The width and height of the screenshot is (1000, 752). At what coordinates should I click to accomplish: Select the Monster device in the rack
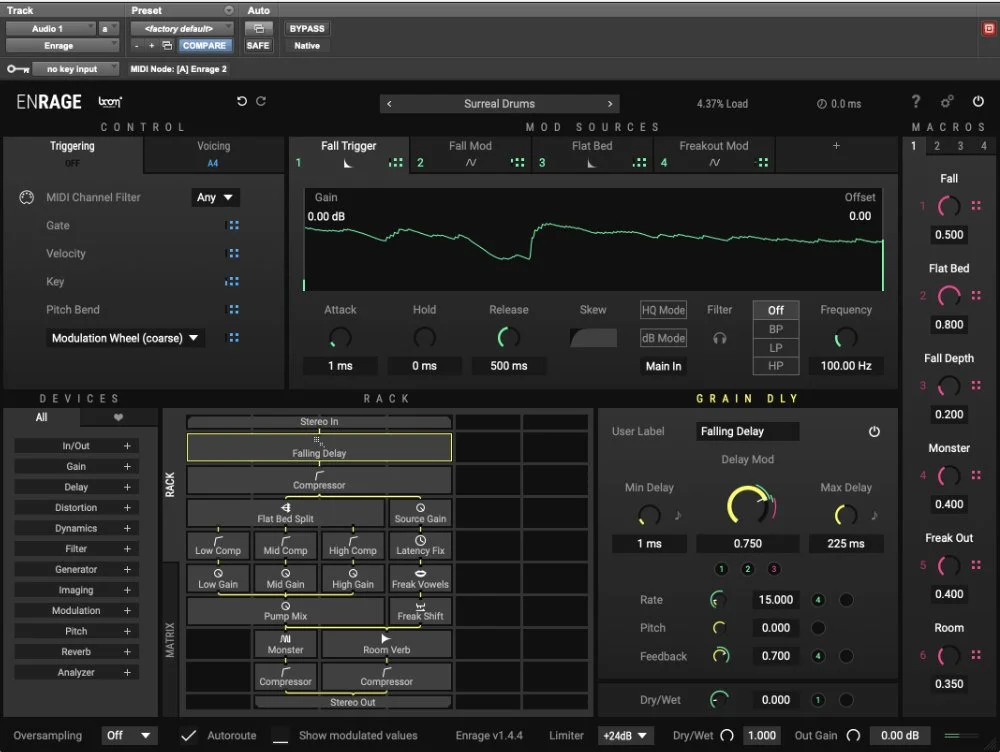(285, 644)
